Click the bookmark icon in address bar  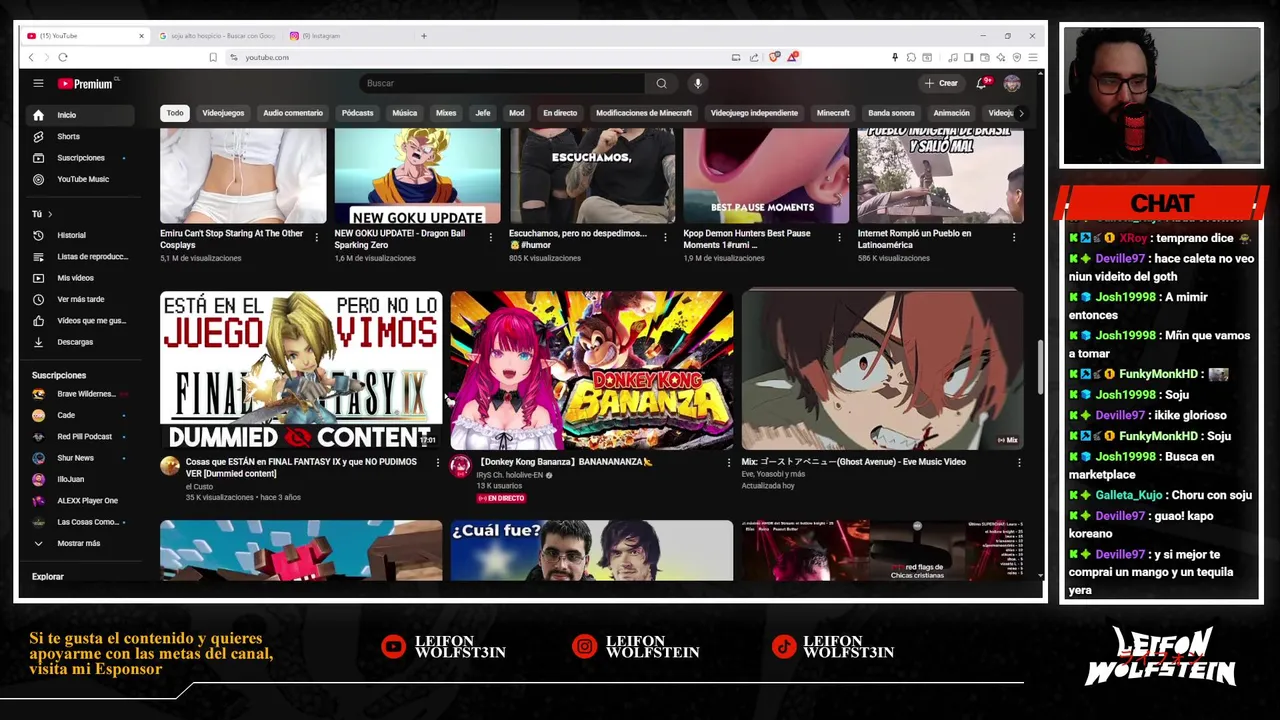point(213,57)
